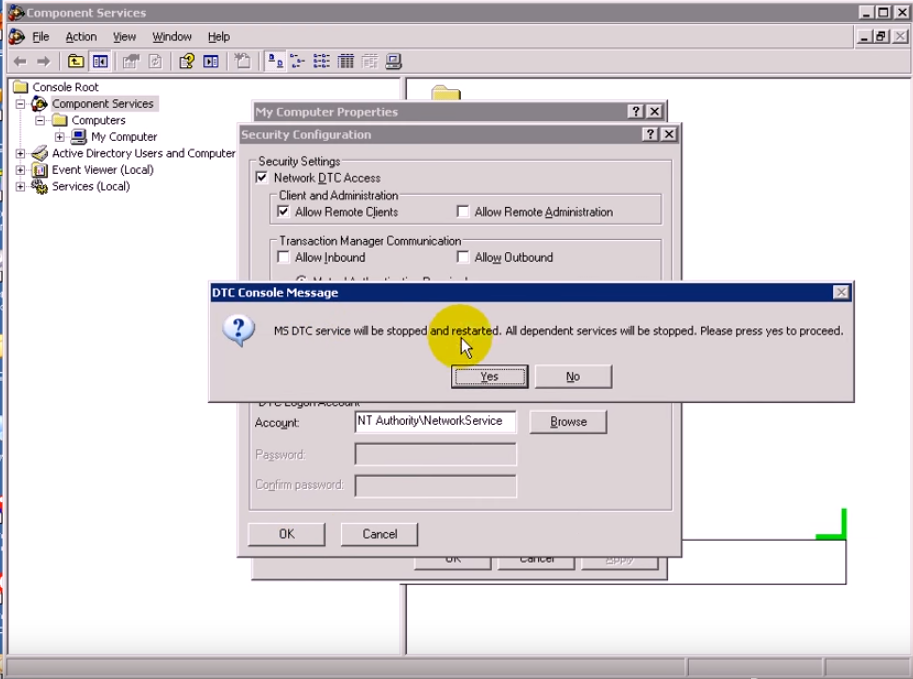
Task: Switch to Large Icons view
Action: pyautogui.click(x=274, y=61)
